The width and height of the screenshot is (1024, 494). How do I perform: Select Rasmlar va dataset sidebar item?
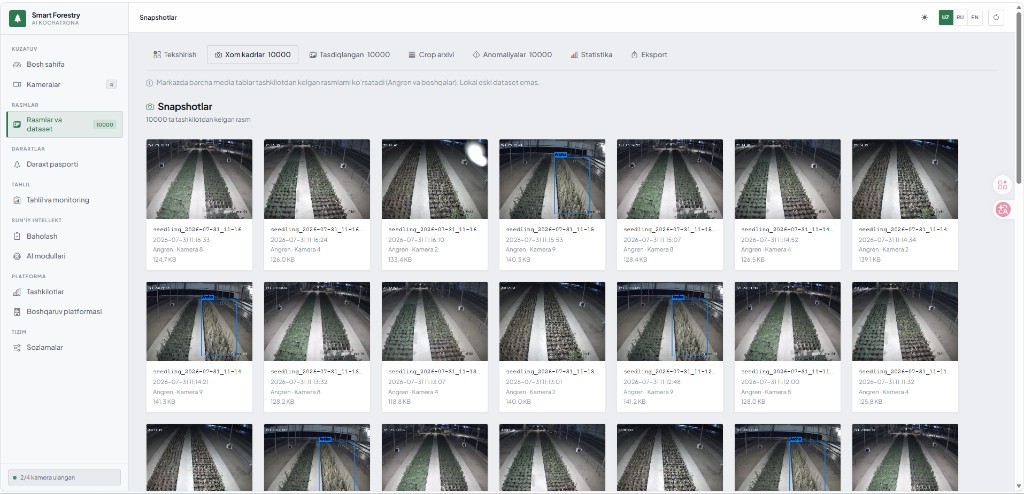tap(64, 124)
